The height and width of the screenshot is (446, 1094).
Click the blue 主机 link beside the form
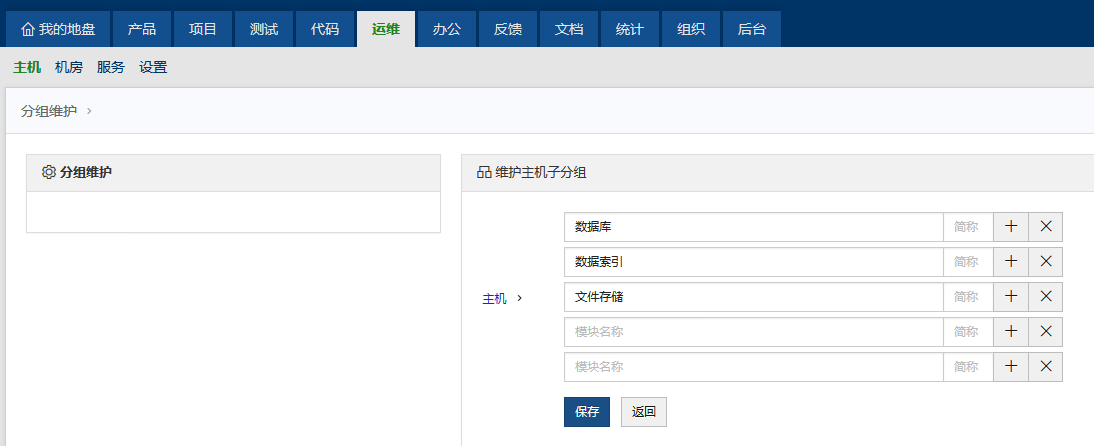pyautogui.click(x=495, y=299)
